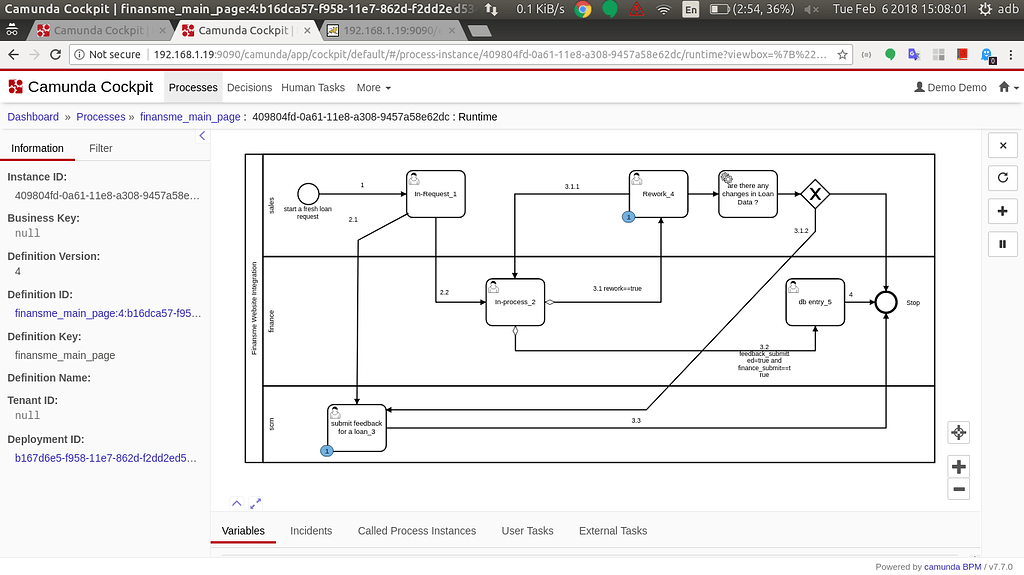Open the User Tasks tab
Screen dimensions: 1024x575
pyautogui.click(x=527, y=531)
